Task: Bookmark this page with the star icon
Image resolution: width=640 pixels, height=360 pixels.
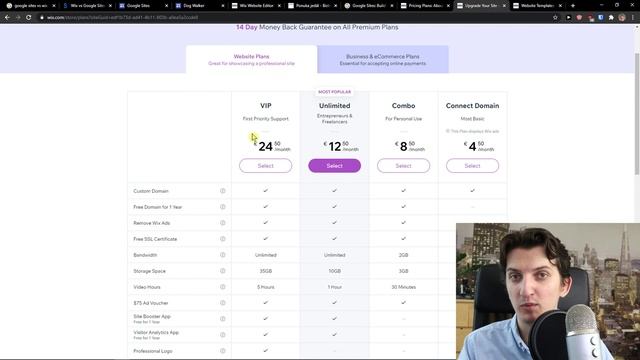Action: click(555, 18)
